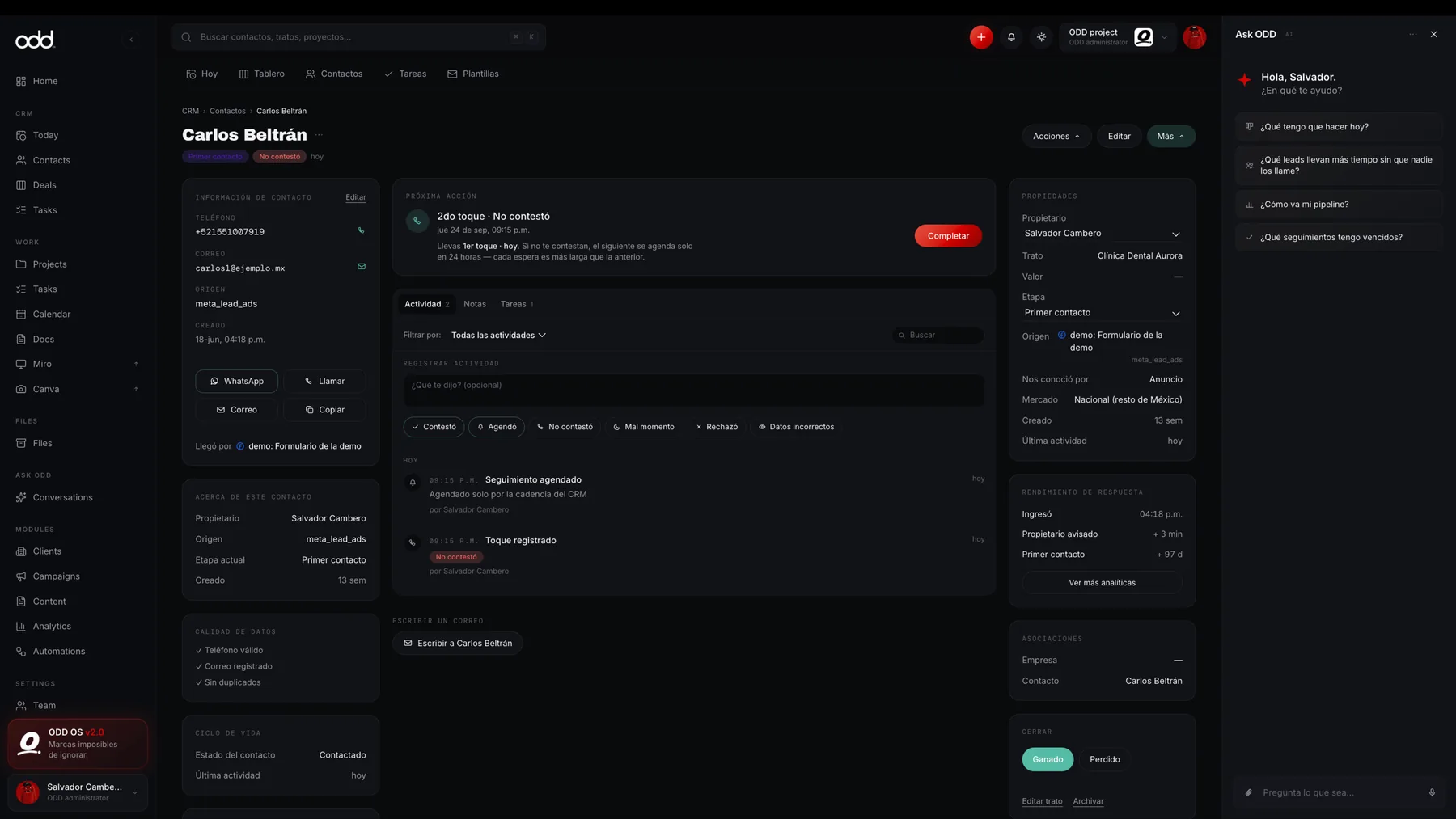Viewport: 1456px width, 819px height.
Task: Open the Plantillas top navigation tab
Action: pyautogui.click(x=472, y=74)
